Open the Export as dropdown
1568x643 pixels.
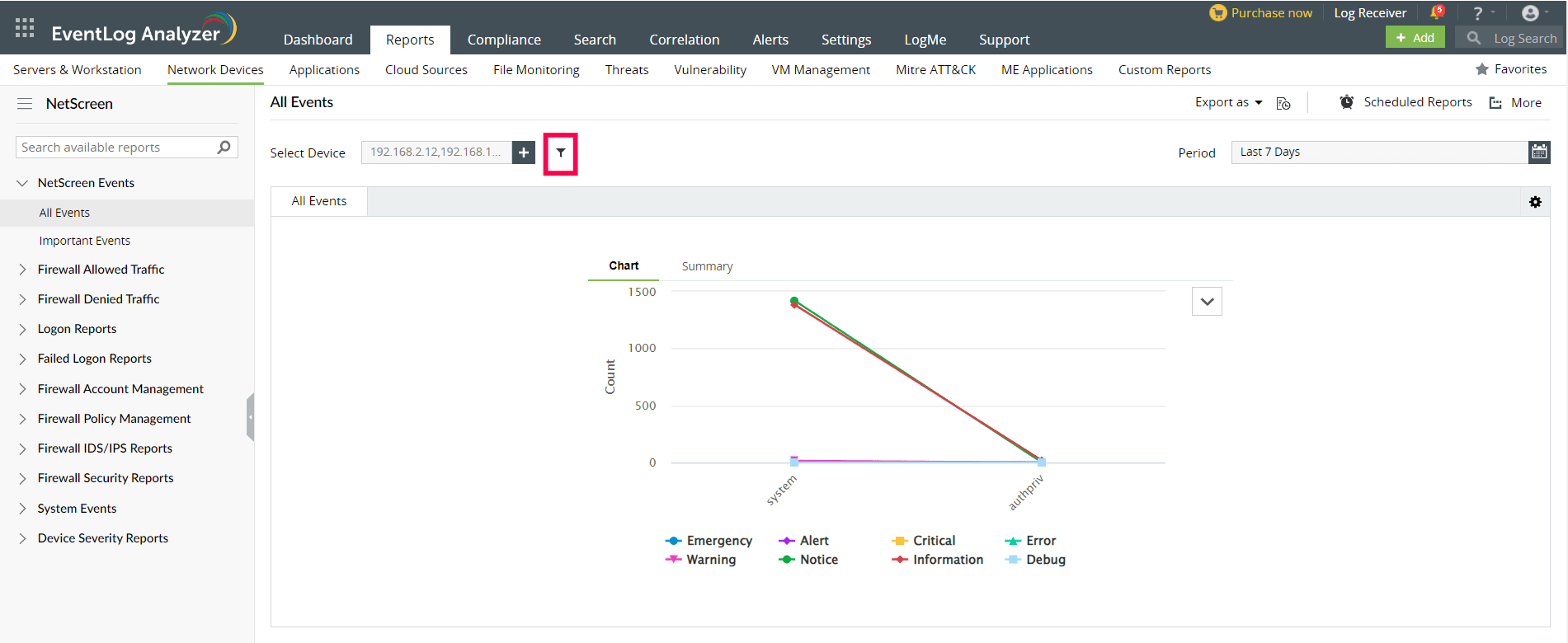pyautogui.click(x=1229, y=102)
